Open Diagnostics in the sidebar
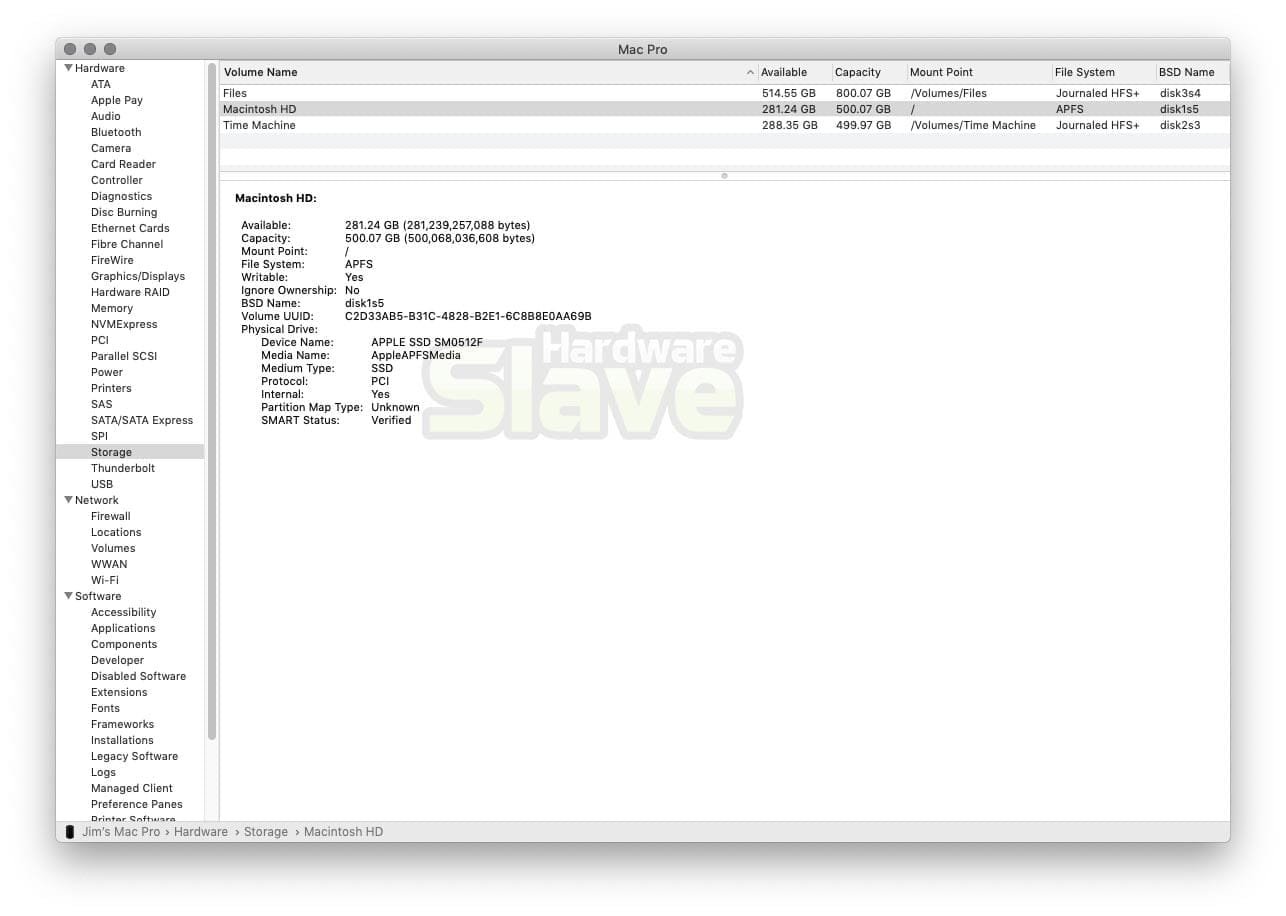Screen dimensions: 1286x916 tap(121, 196)
